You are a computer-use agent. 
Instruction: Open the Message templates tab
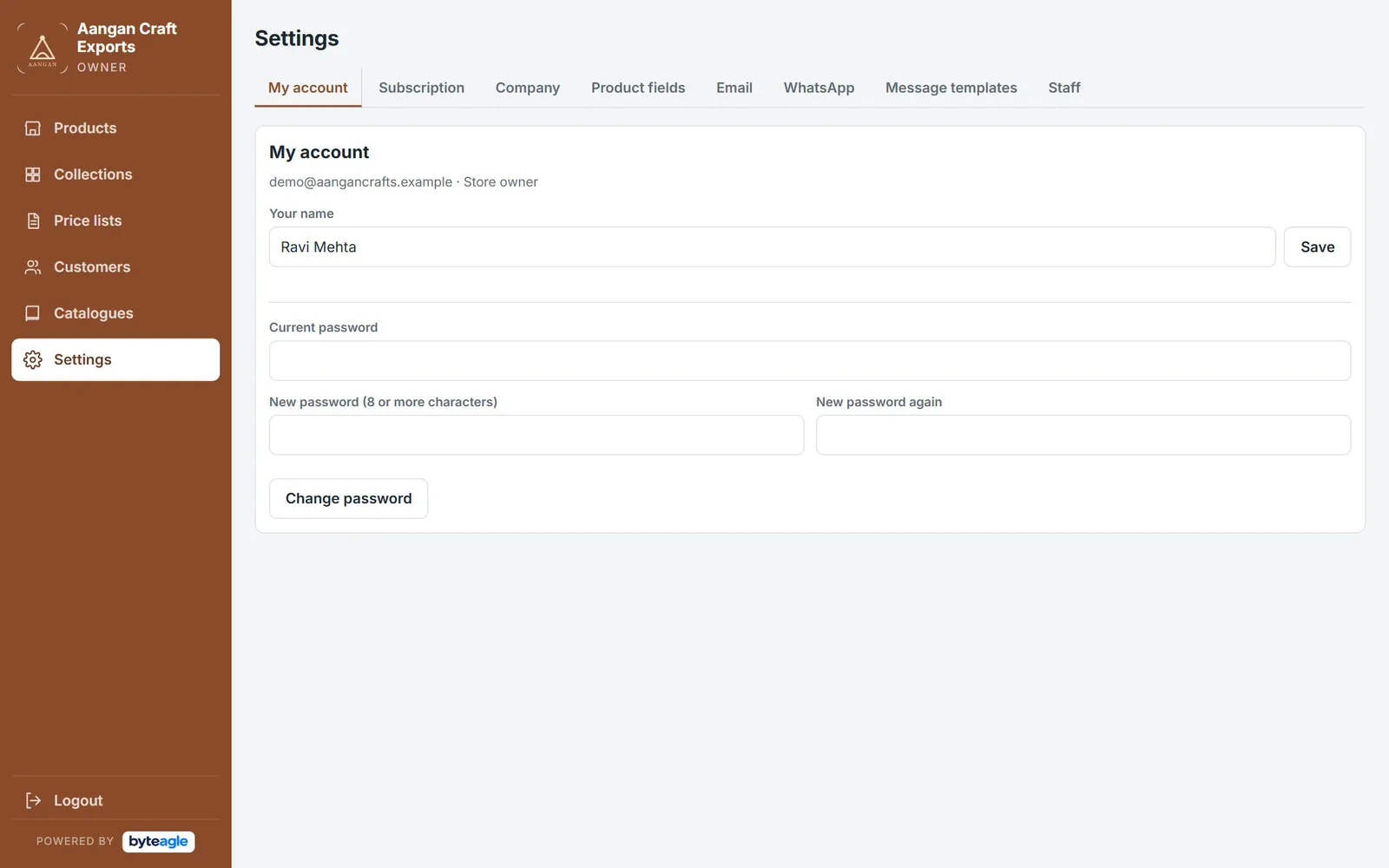(951, 88)
